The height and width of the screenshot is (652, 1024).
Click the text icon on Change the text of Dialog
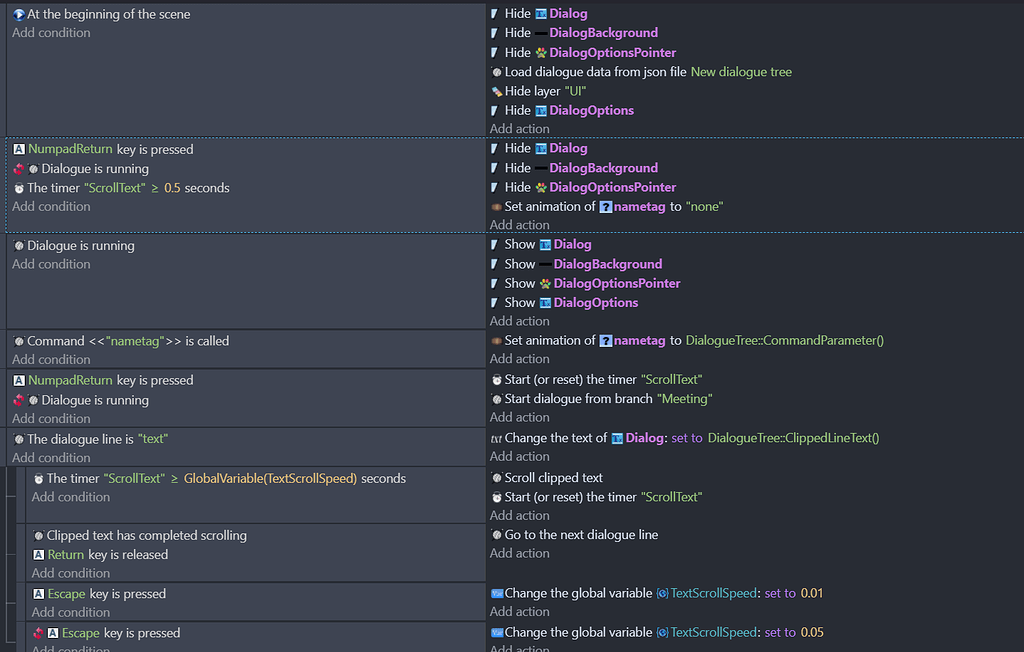click(496, 437)
